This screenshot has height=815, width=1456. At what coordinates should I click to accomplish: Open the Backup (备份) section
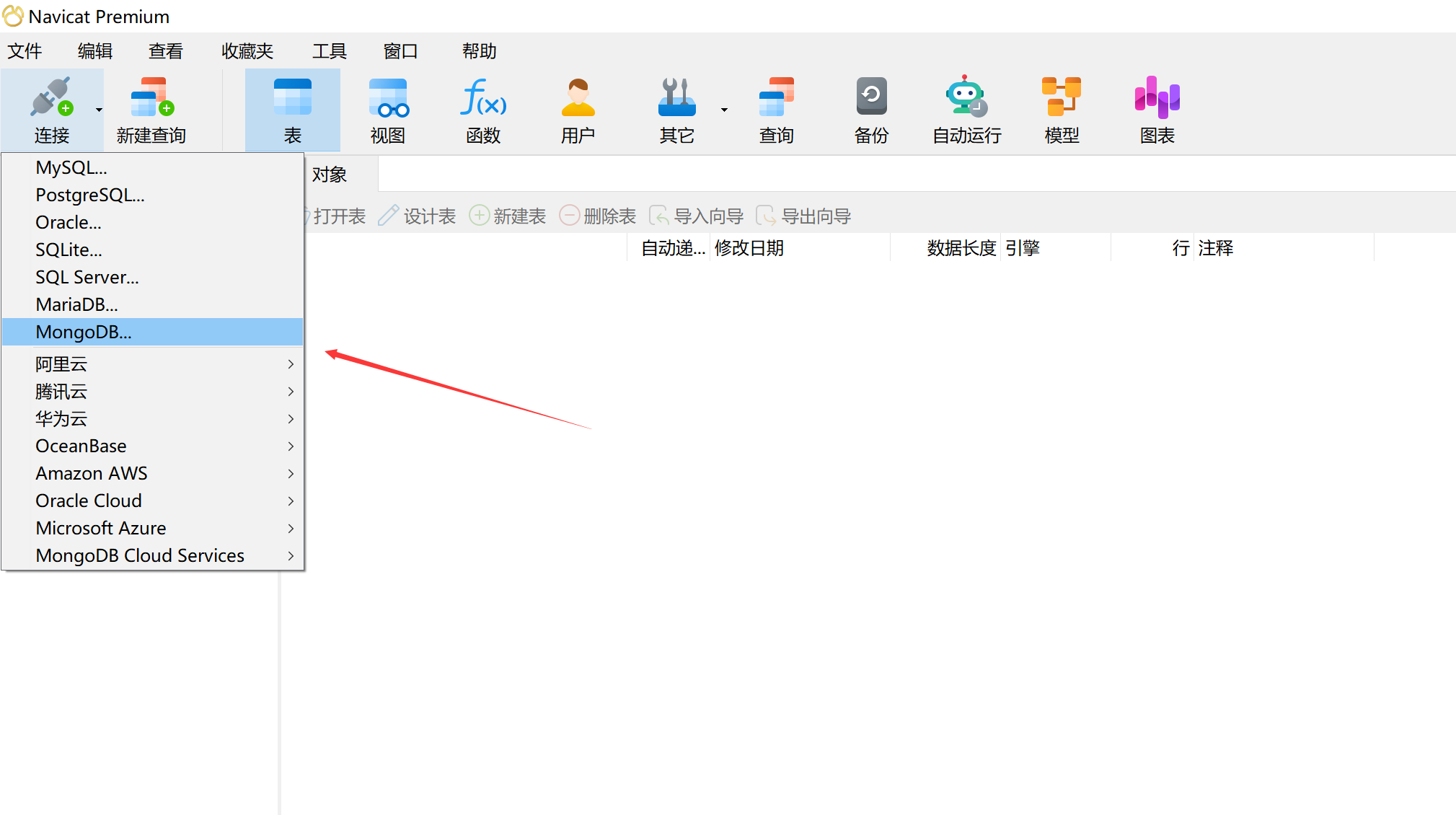point(871,97)
